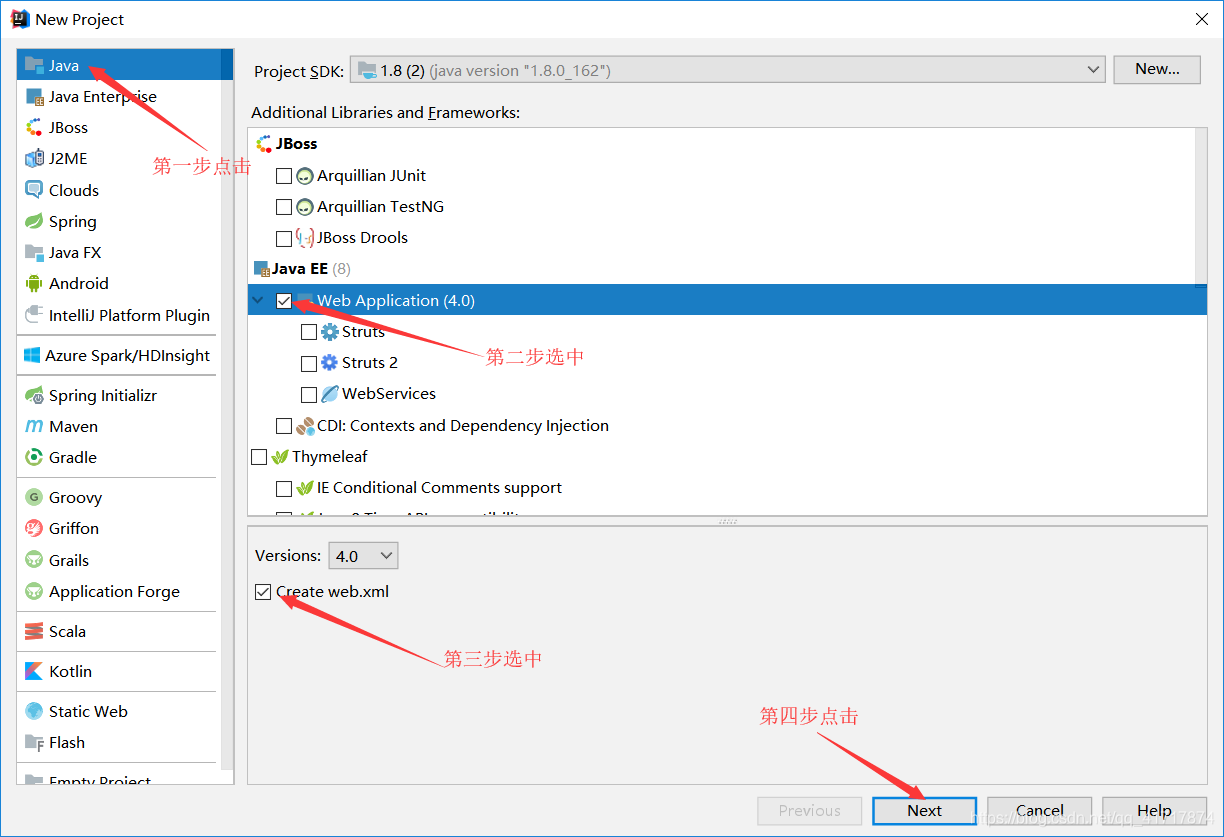
Task: Click the Arquillian JUnit icon
Action: (305, 176)
